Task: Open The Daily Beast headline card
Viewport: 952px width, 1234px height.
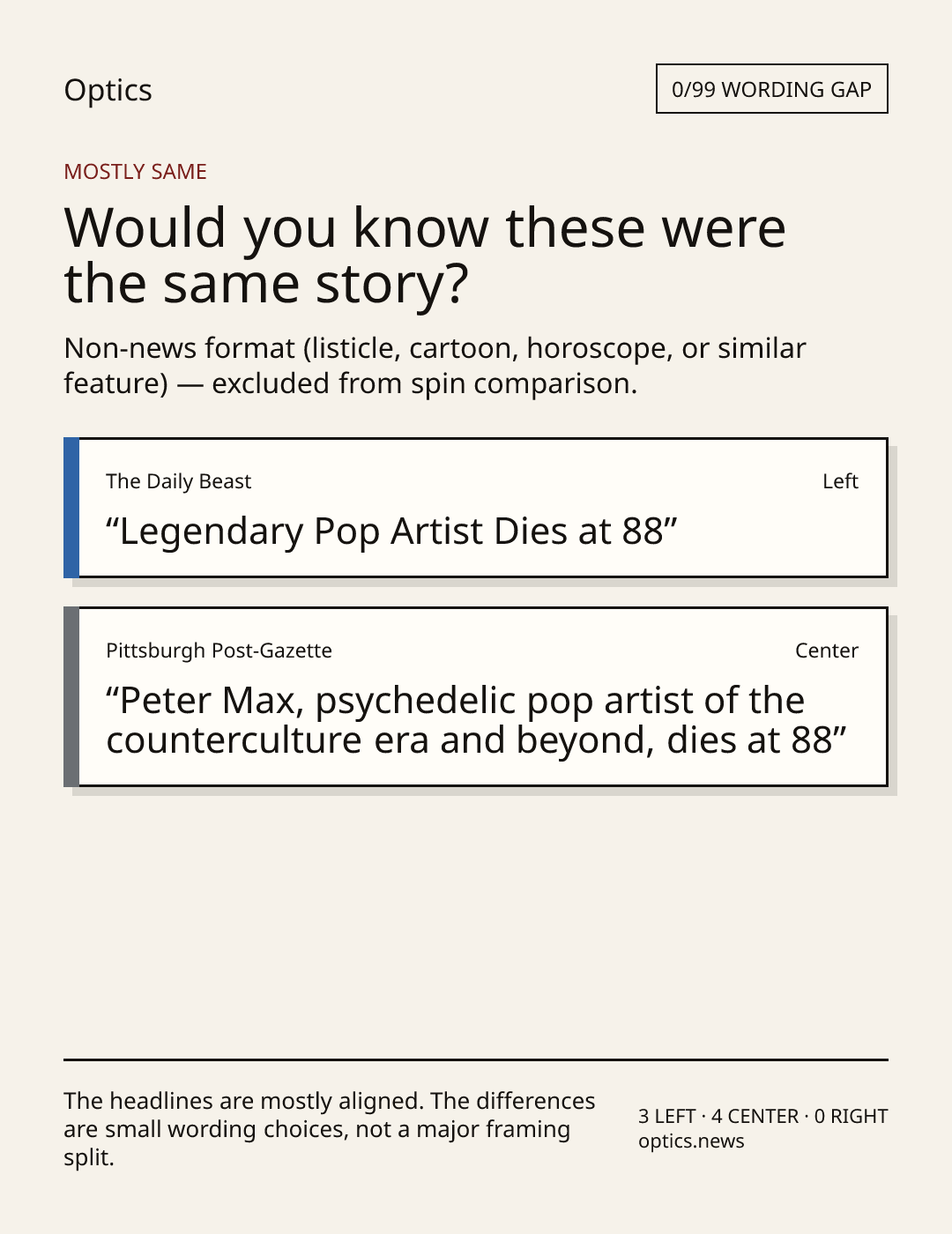Action: coord(476,508)
